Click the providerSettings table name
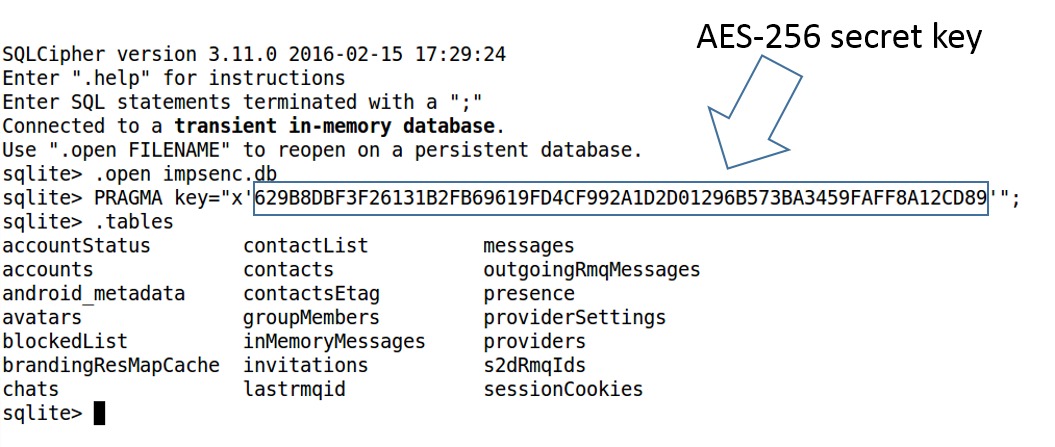This screenshot has height=447, width=1055. (x=574, y=318)
